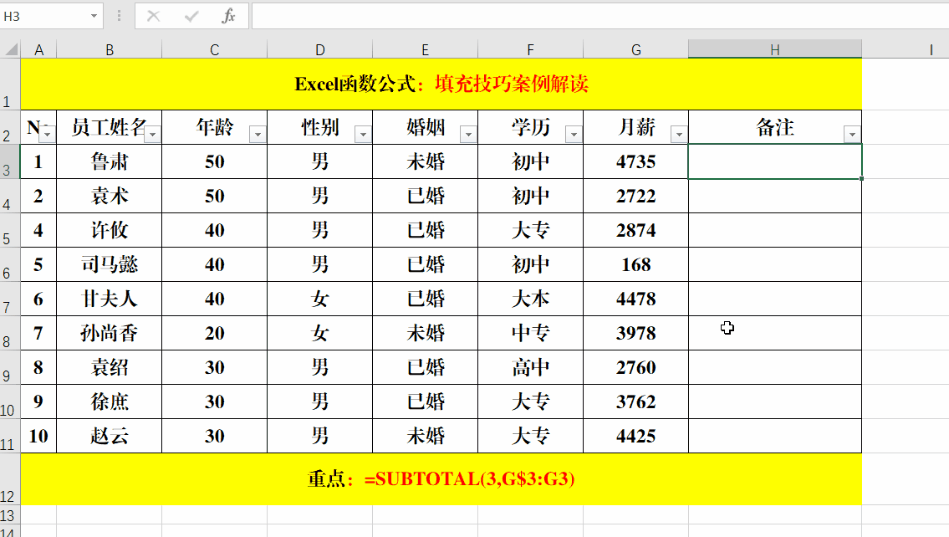This screenshot has width=949, height=537.
Task: Click the cell with name 袁术
Action: 110,196
